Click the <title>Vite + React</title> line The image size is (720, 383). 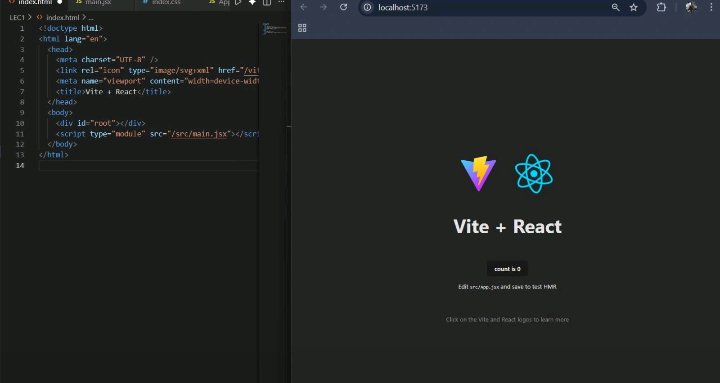click(x=113, y=91)
